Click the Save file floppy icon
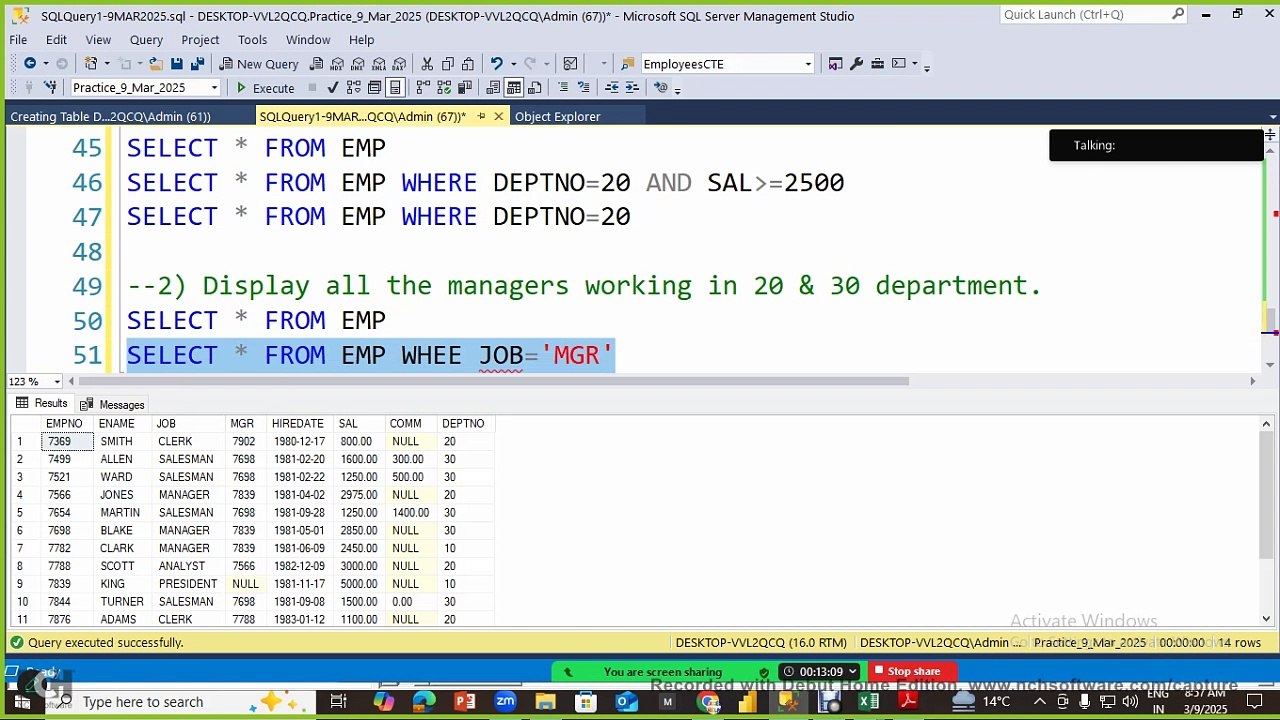Image resolution: width=1280 pixels, height=720 pixels. [x=176, y=63]
